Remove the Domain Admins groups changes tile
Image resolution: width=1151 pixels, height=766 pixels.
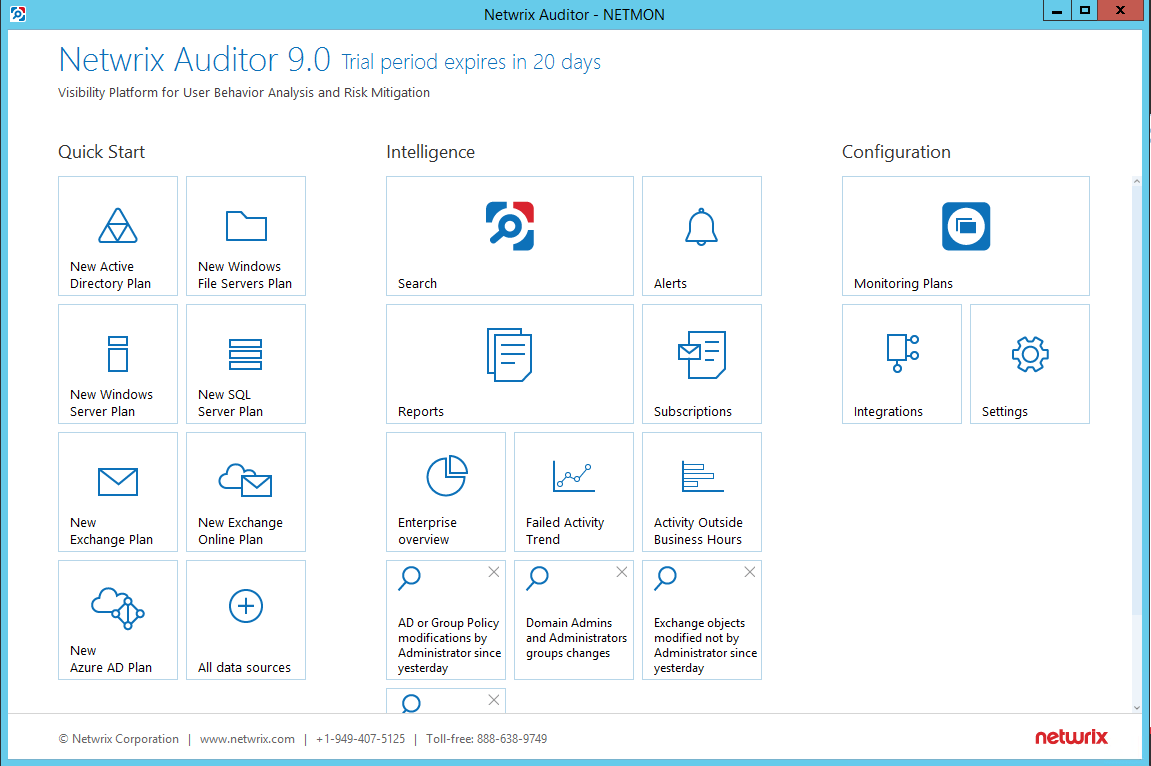point(622,572)
